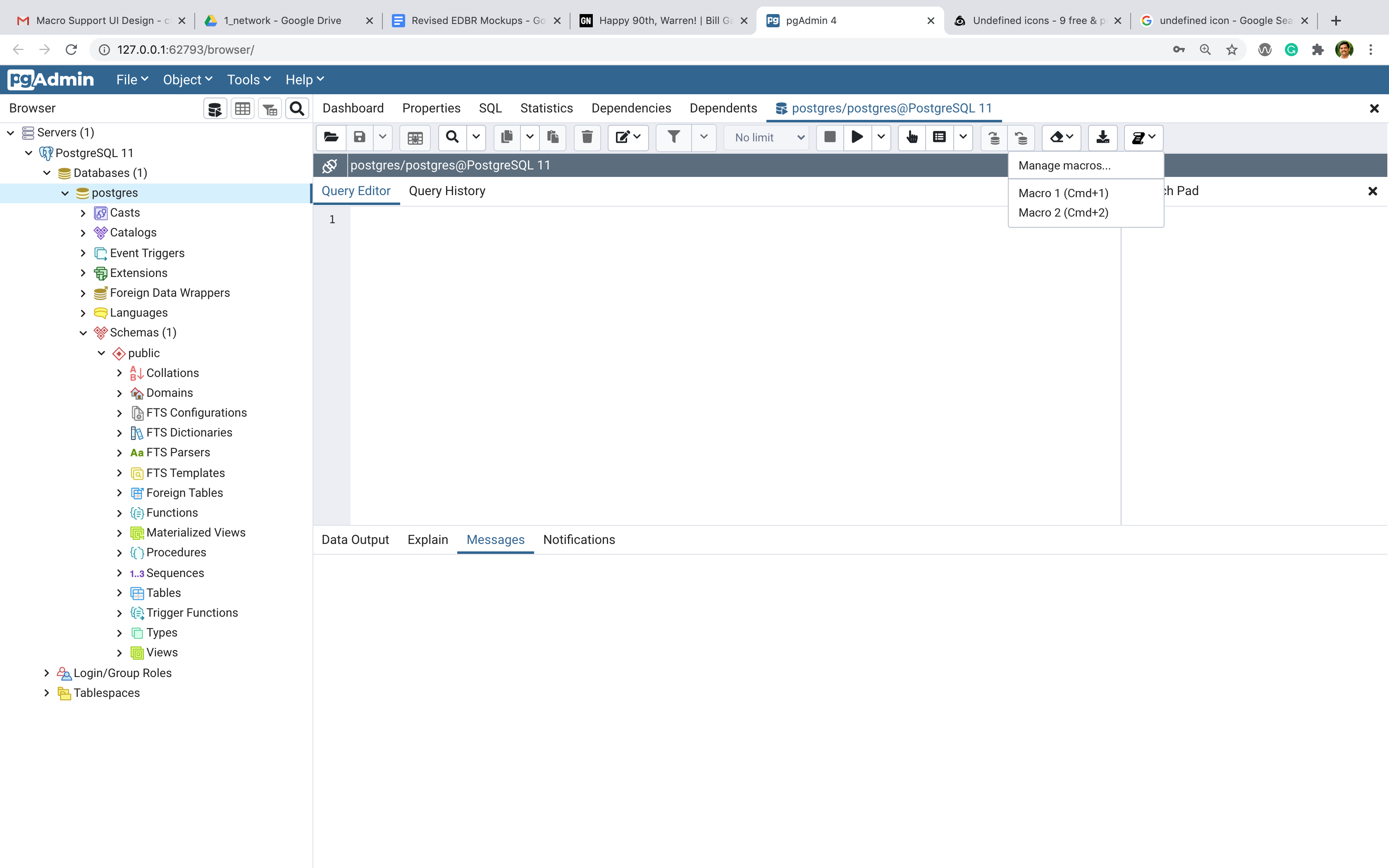Run Macro 2 (Cmd+2) from menu
Image resolution: width=1389 pixels, height=868 pixels.
[1063, 213]
